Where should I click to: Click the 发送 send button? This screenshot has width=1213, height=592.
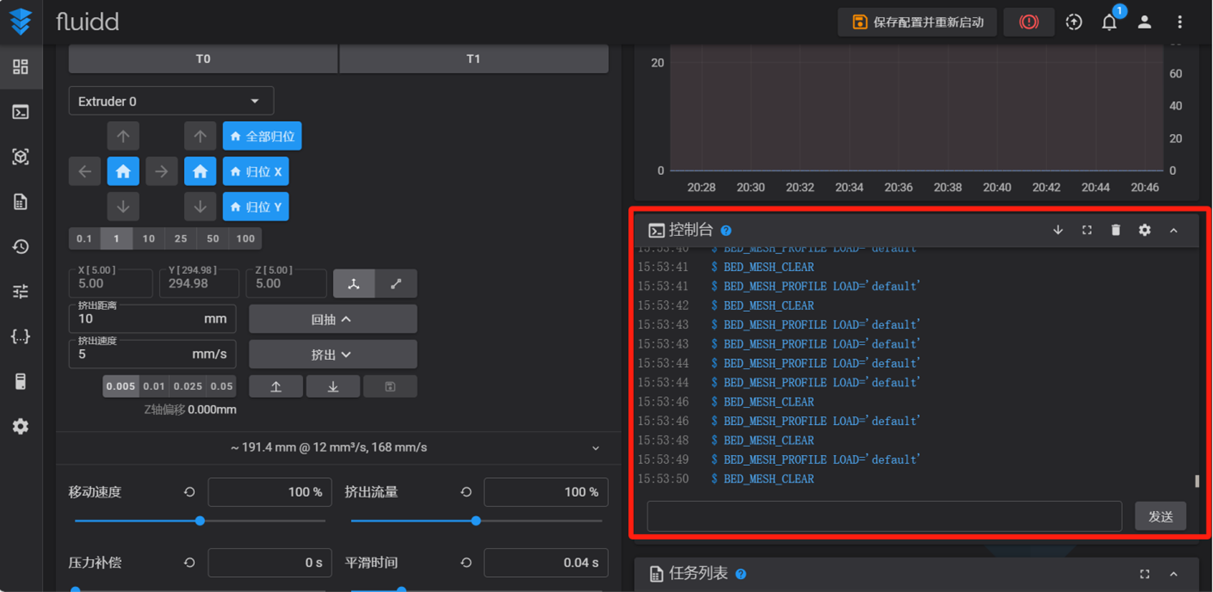point(1160,517)
